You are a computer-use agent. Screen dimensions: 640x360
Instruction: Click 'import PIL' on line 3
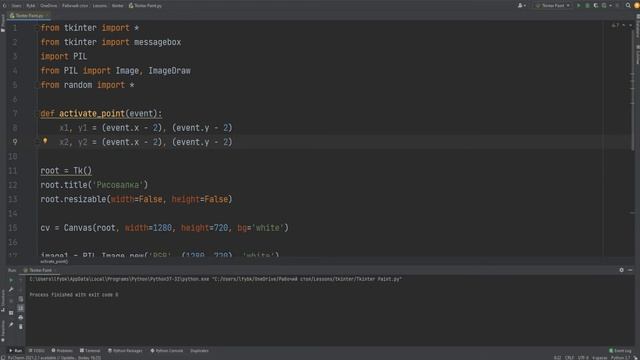click(64, 56)
